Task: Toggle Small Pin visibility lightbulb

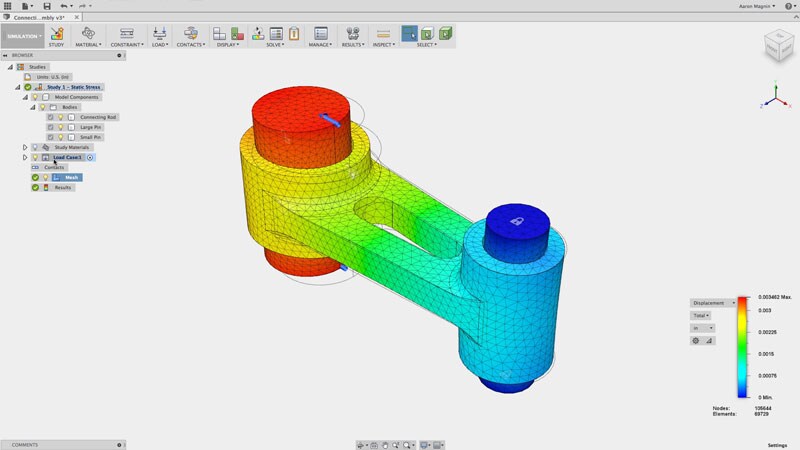Action: [x=61, y=137]
